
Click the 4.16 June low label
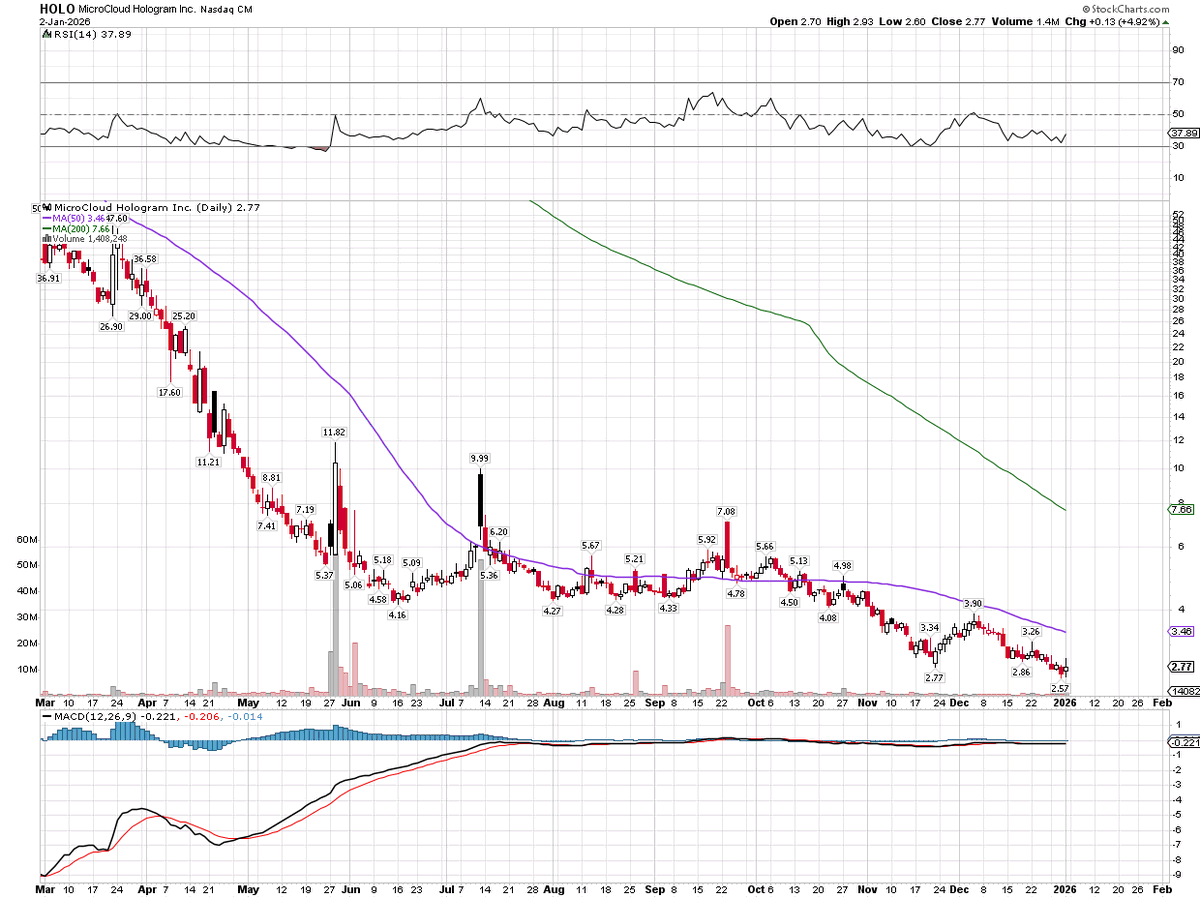coord(397,615)
